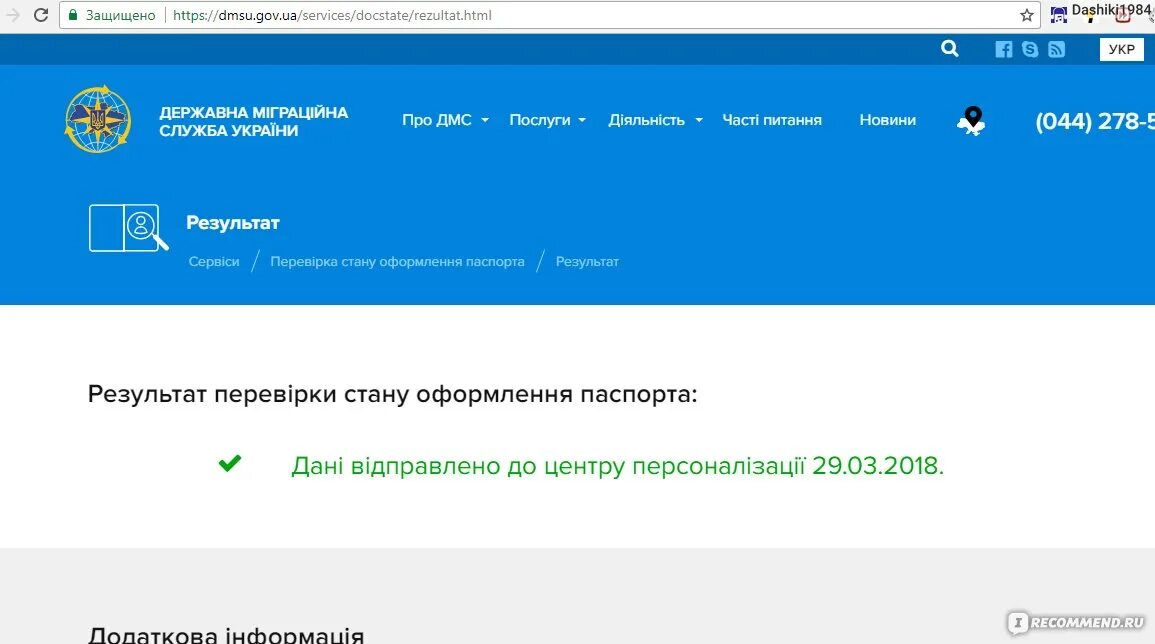1155x644 pixels.
Task: Open the Skype icon link
Action: coord(1030,48)
